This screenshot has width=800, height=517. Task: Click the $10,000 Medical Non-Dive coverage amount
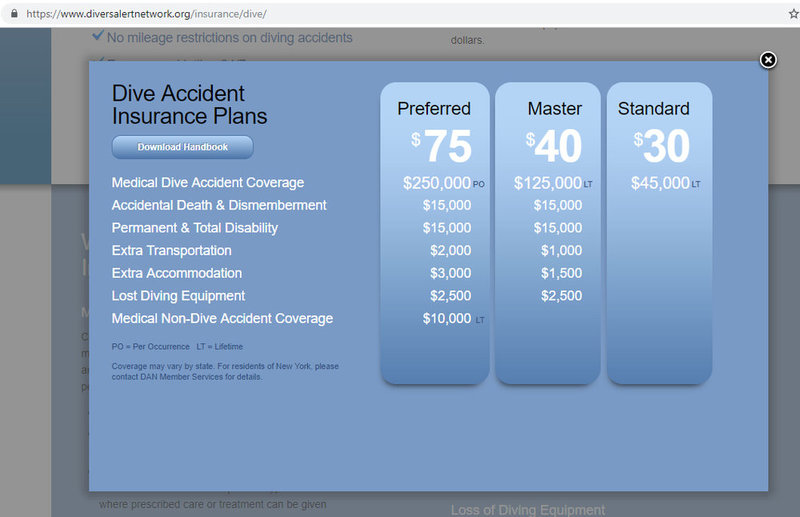click(447, 318)
